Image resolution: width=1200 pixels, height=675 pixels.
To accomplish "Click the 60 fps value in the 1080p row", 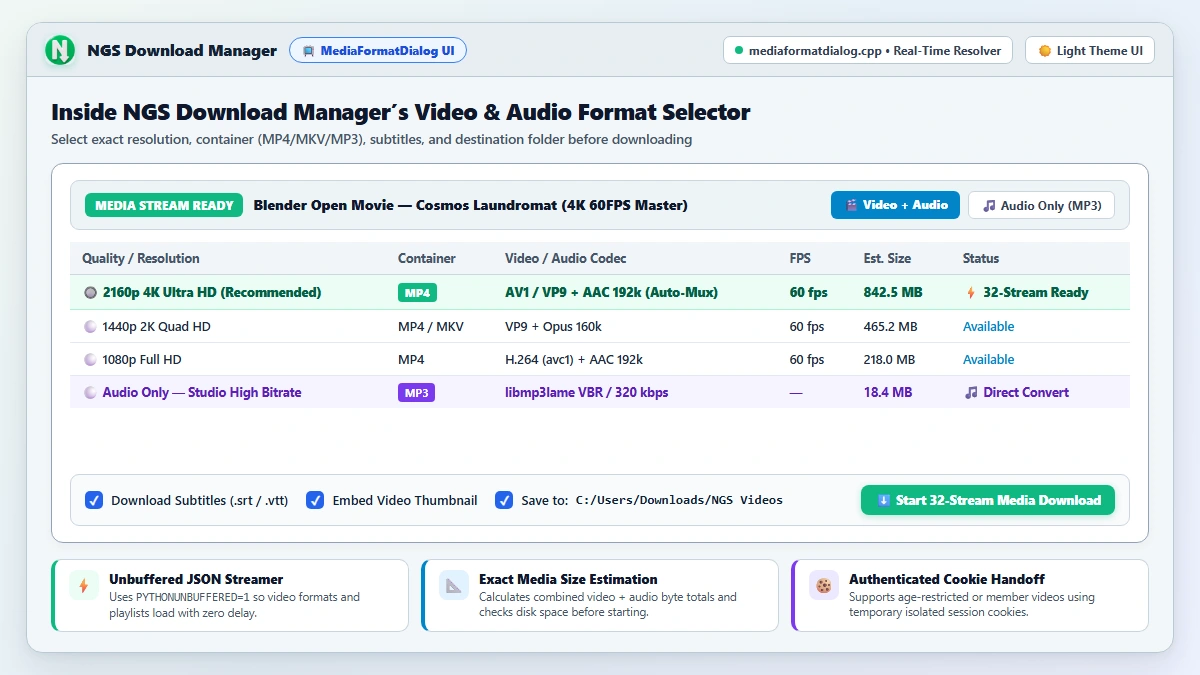I will click(807, 359).
